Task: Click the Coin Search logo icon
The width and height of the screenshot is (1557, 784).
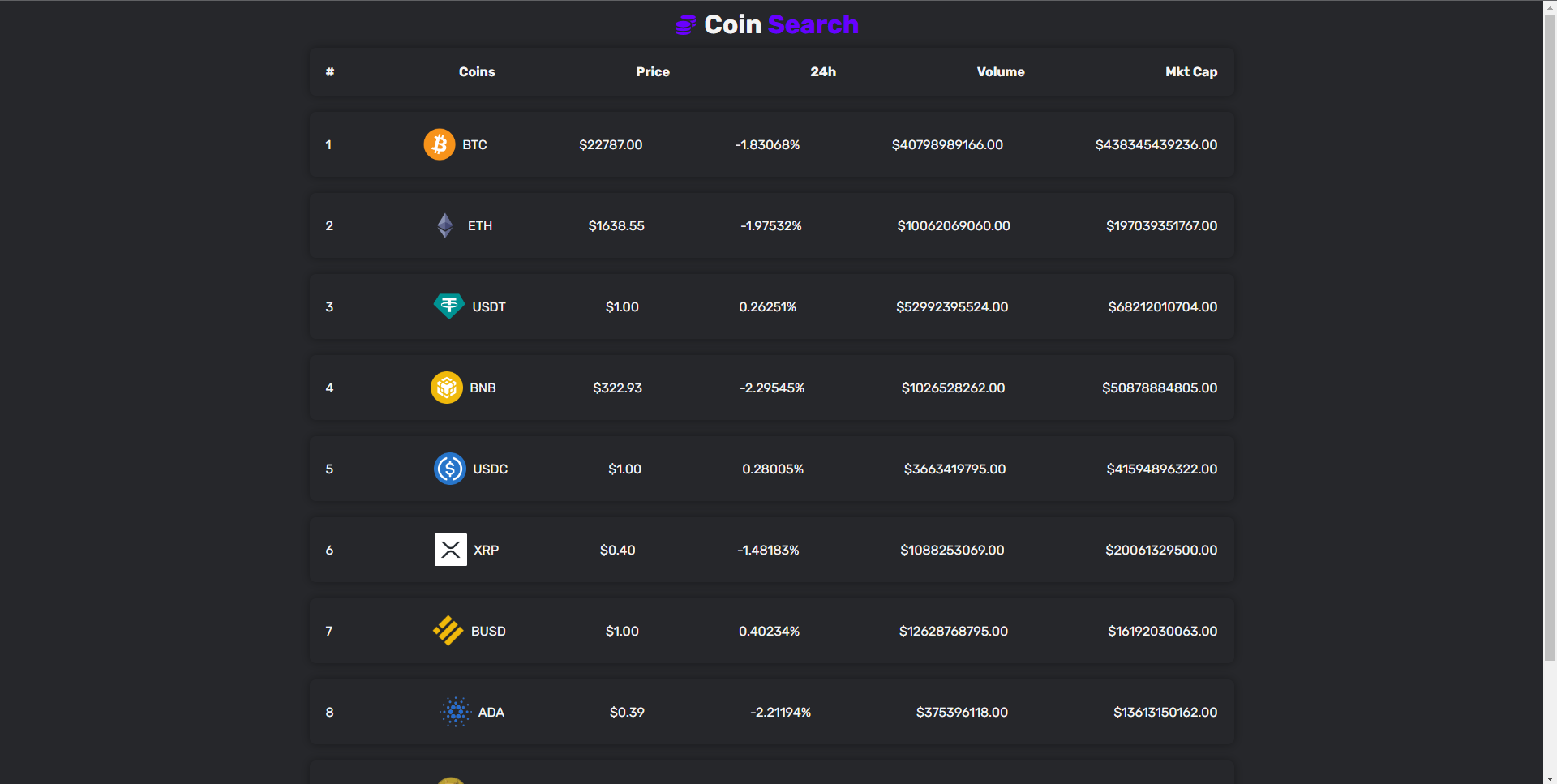Action: [685, 24]
